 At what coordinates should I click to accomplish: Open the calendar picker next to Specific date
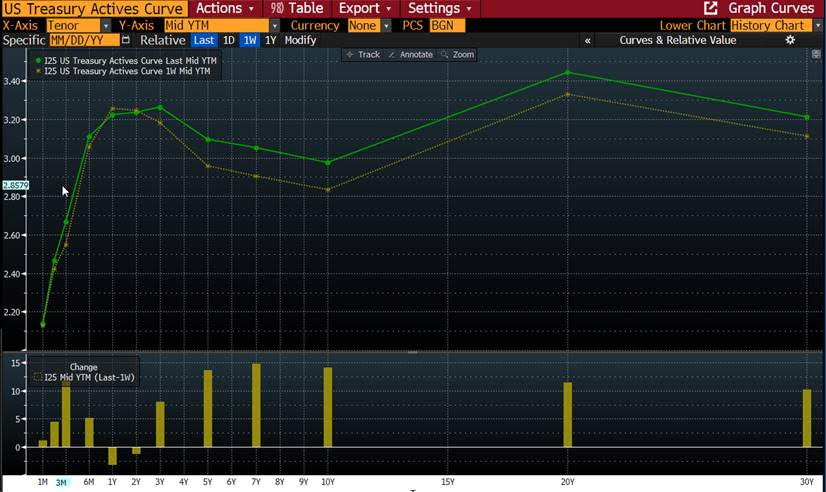[x=125, y=40]
